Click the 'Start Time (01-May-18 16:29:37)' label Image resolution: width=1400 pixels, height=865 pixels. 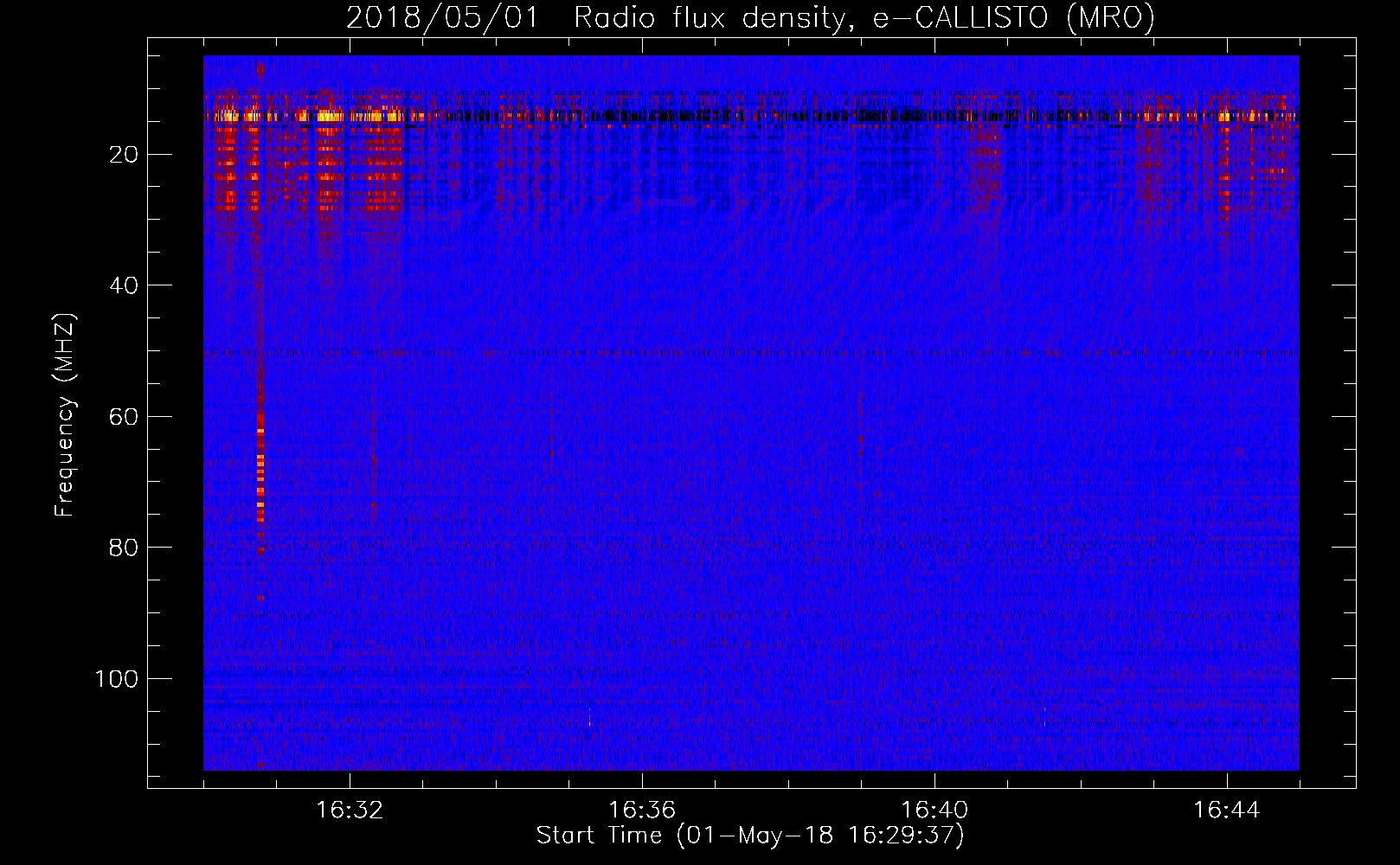750,836
